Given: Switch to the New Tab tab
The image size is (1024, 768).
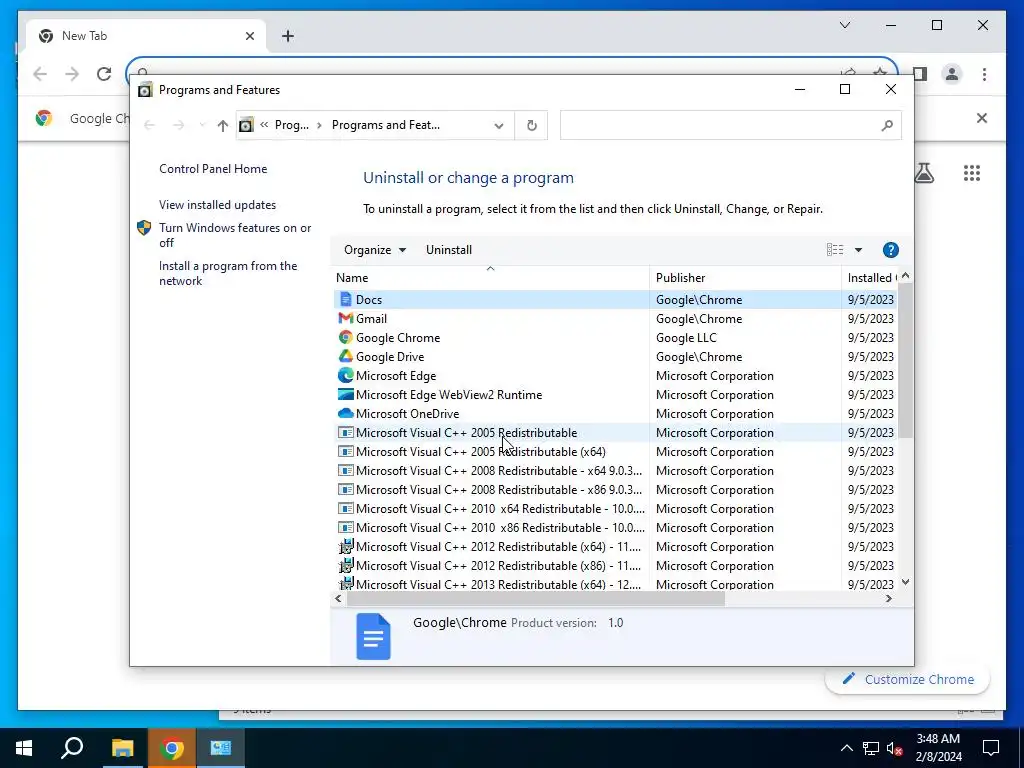Looking at the screenshot, I should [146, 36].
